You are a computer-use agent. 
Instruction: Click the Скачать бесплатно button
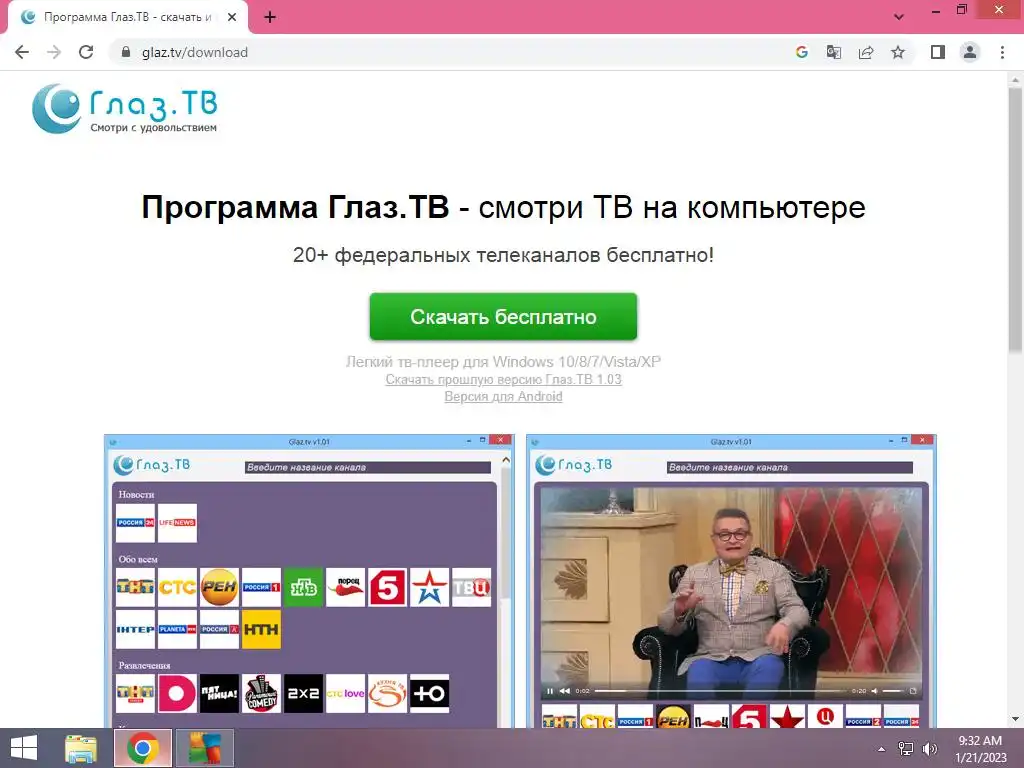503,317
